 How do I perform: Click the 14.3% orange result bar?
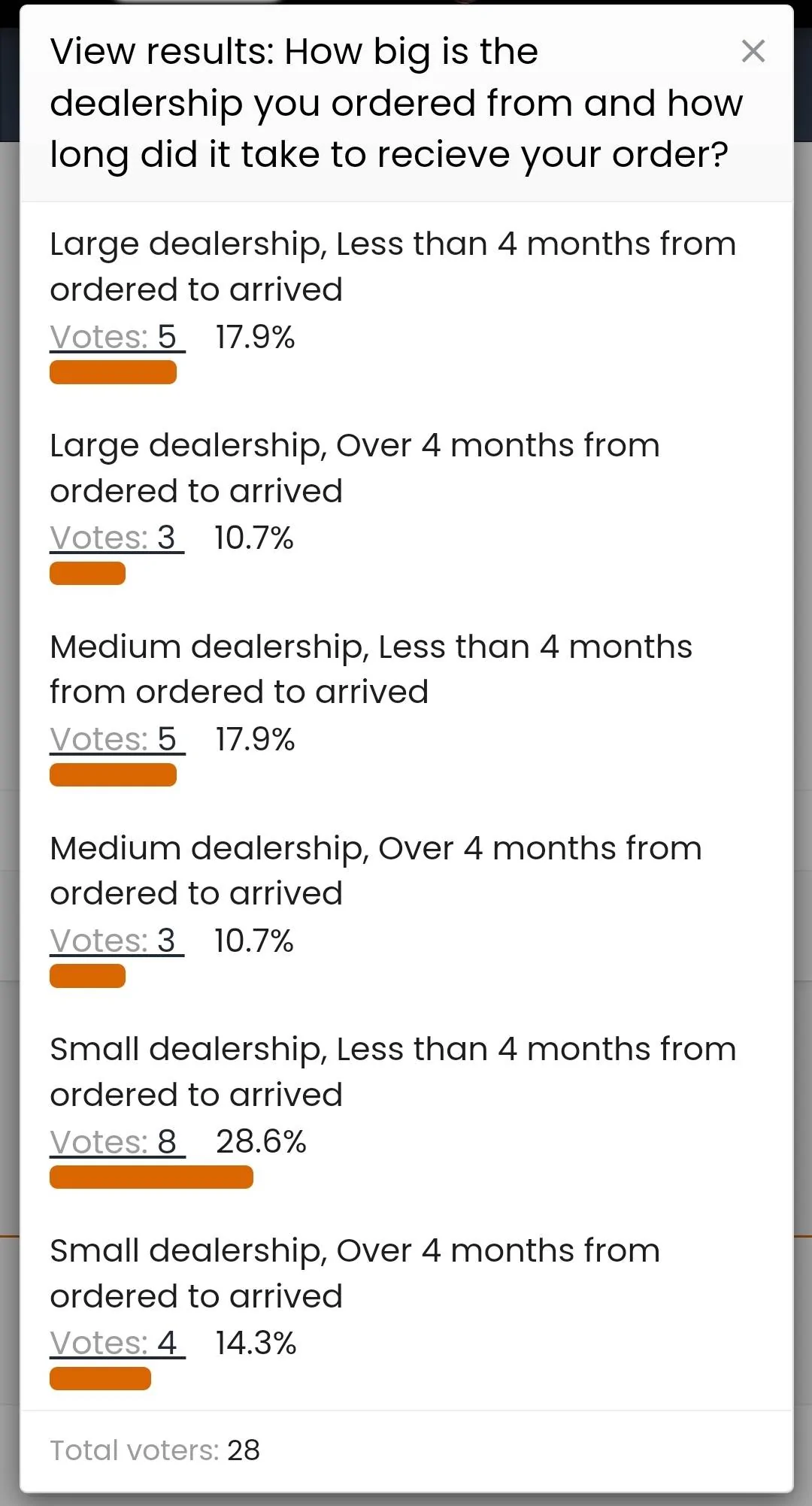pos(100,1379)
